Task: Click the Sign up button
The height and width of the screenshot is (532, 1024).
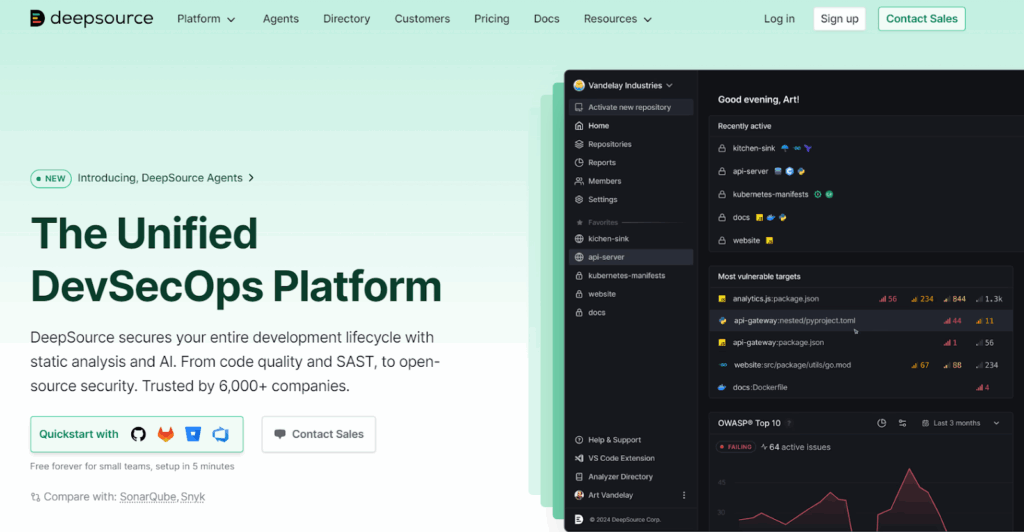Action: 839,19
